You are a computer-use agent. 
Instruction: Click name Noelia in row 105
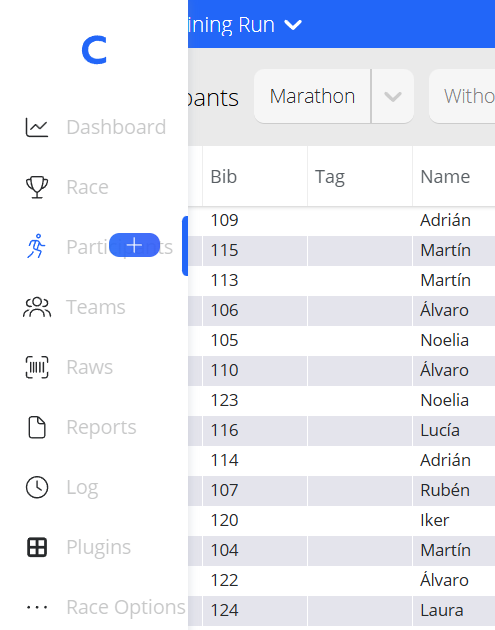coord(444,341)
